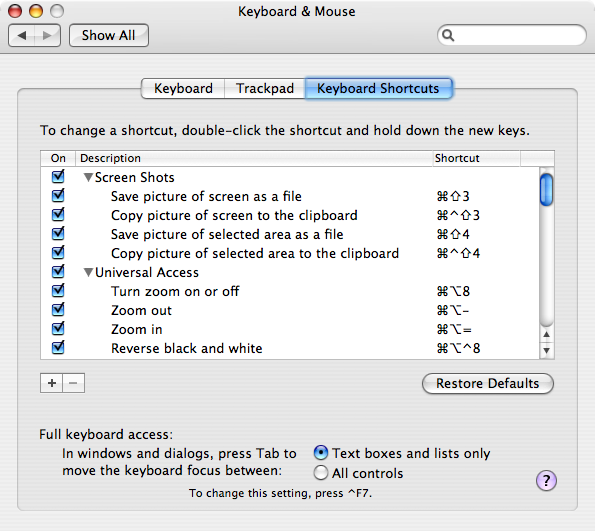Uncheck the Screen Shots group checkbox
The height and width of the screenshot is (531, 595).
[58, 176]
